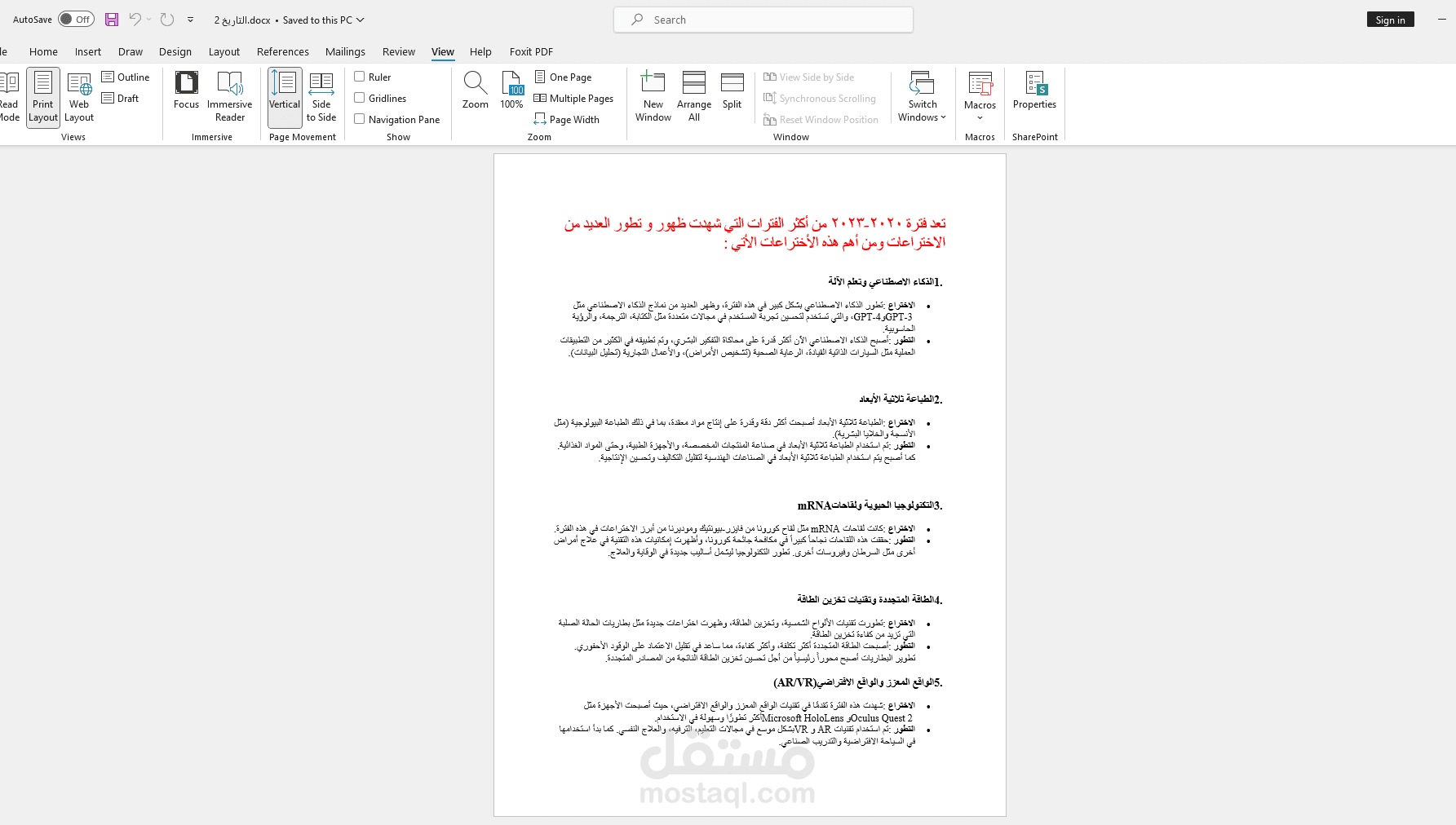The image size is (1456, 825).
Task: Open the Undo history dropdown arrow
Action: click(149, 20)
